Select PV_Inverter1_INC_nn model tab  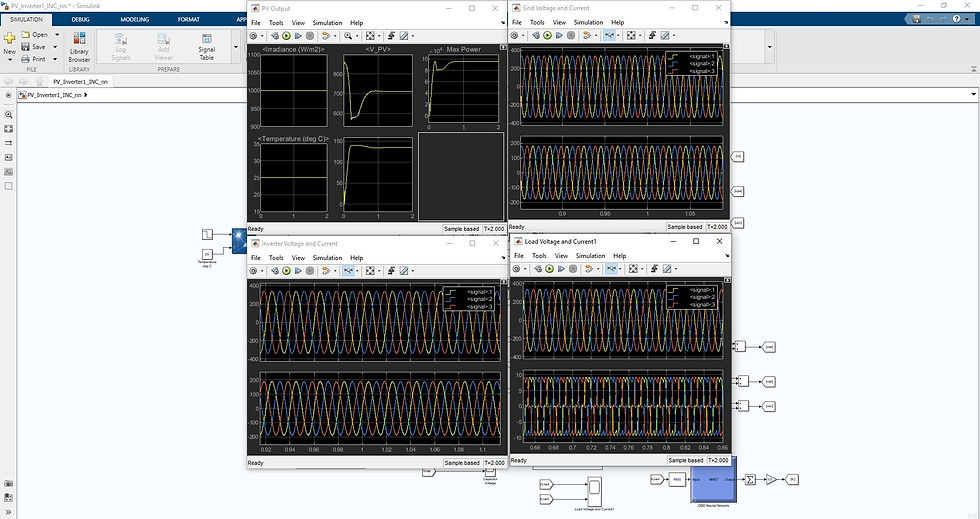pos(80,81)
